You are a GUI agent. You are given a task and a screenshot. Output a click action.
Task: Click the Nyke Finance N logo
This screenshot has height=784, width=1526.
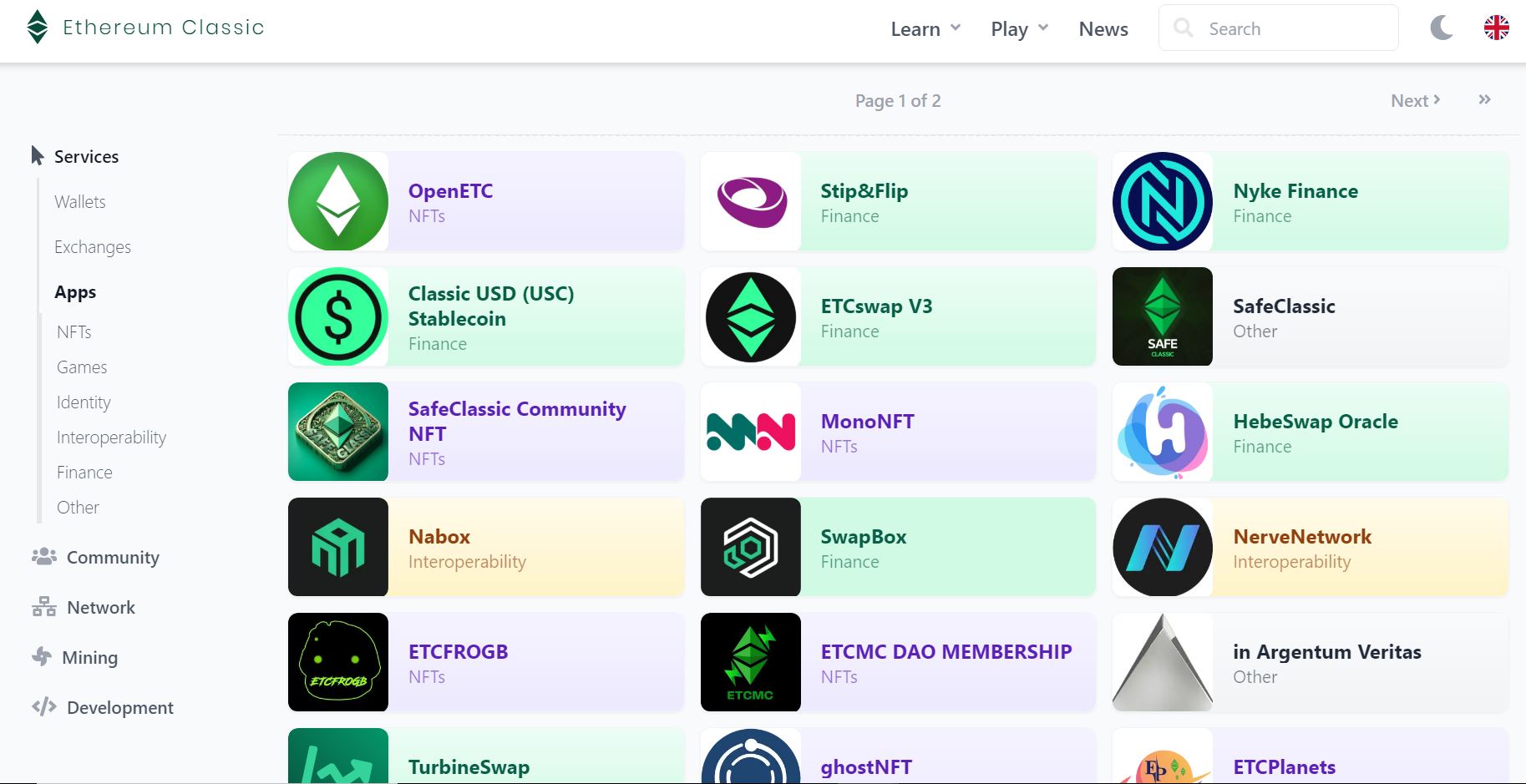(1162, 201)
